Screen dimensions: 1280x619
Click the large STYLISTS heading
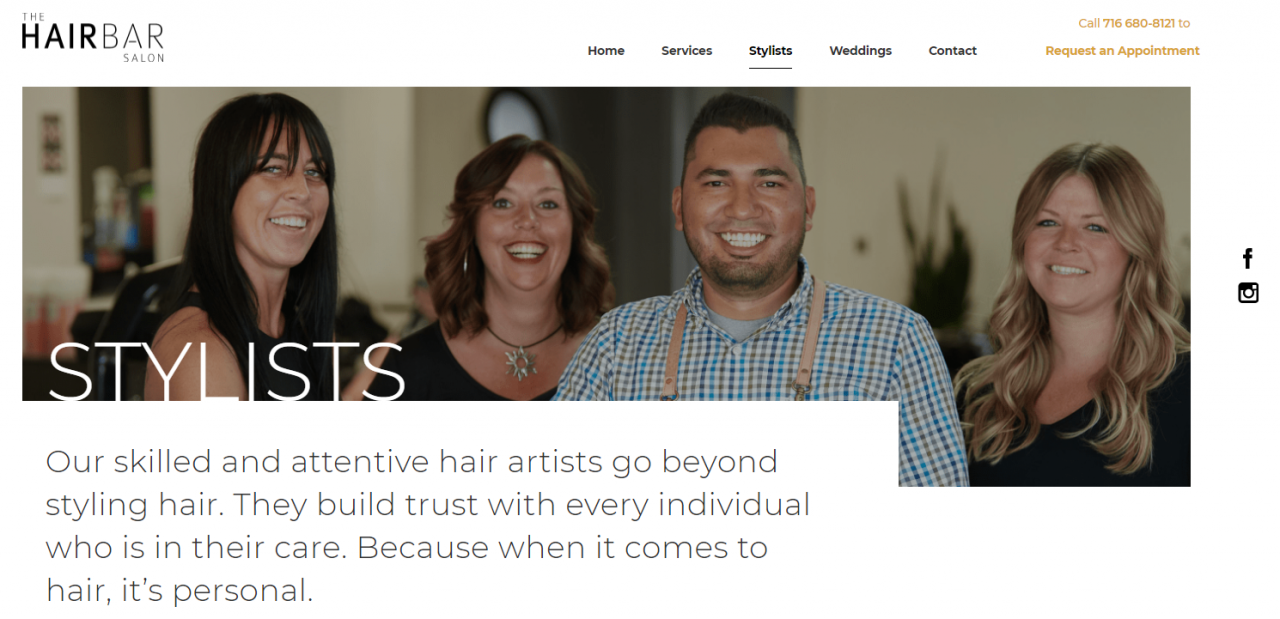(x=226, y=371)
